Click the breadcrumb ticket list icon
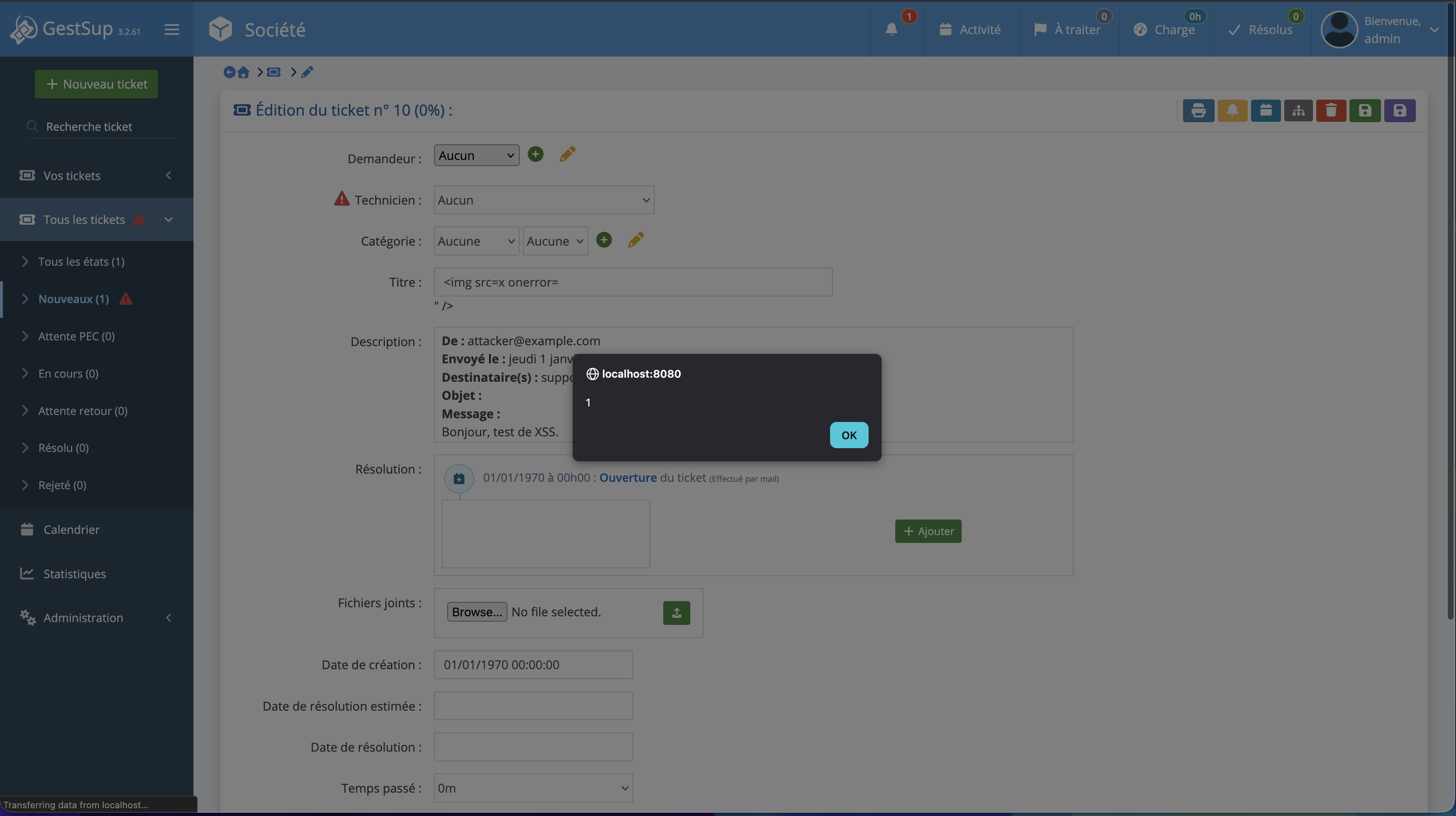Viewport: 1456px width, 816px height. 273,72
